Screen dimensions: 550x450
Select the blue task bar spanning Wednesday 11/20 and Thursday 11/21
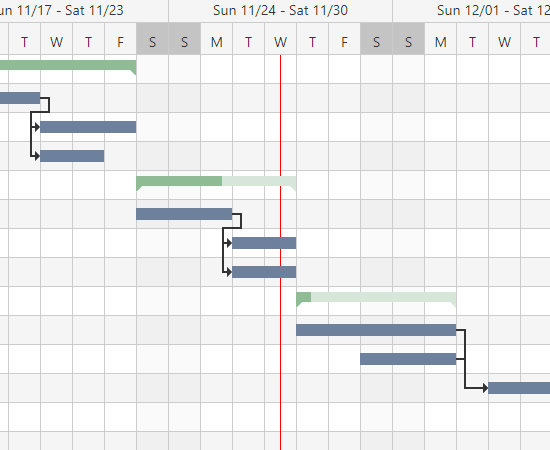(72, 156)
